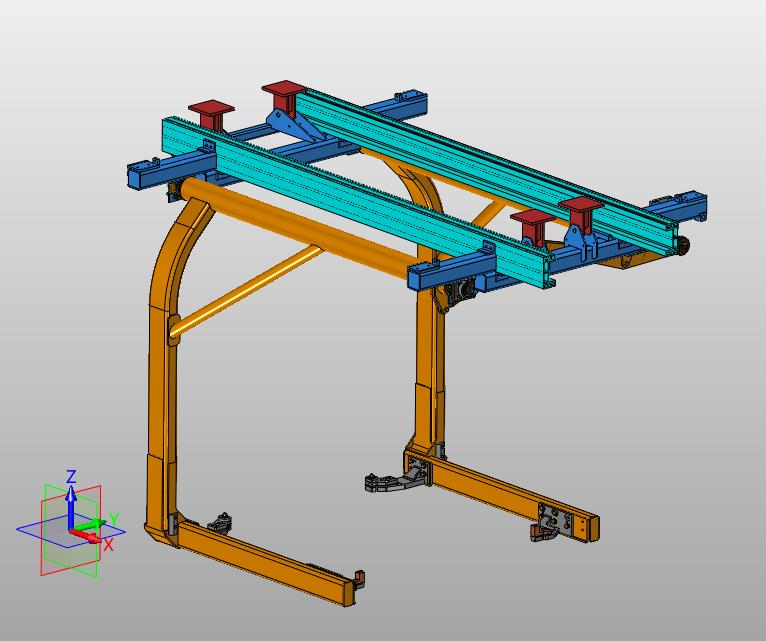Click the "Y" axis label
This screenshot has height=641, width=766.
click(114, 519)
